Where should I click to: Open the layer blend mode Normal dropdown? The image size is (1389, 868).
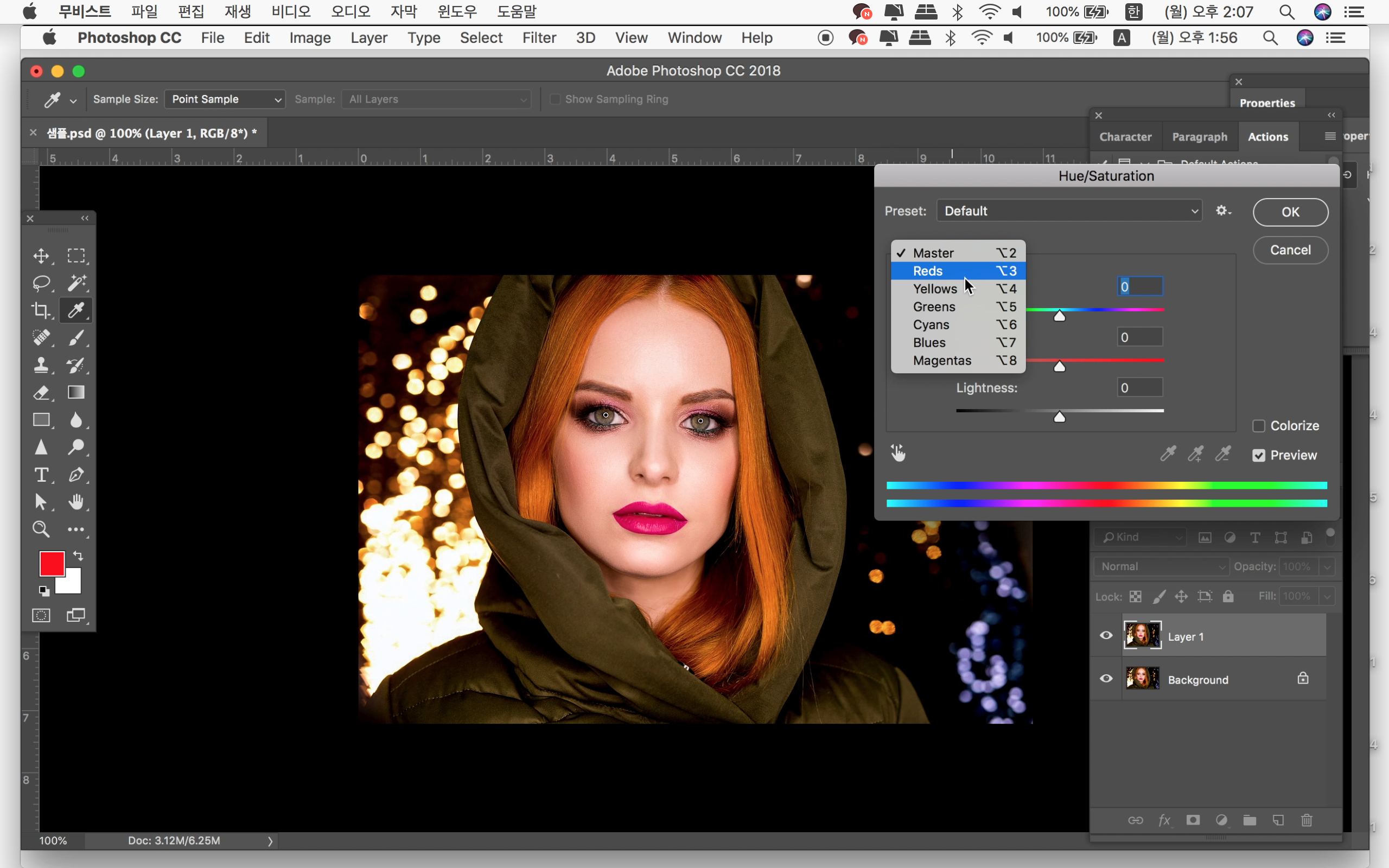pyautogui.click(x=1162, y=566)
